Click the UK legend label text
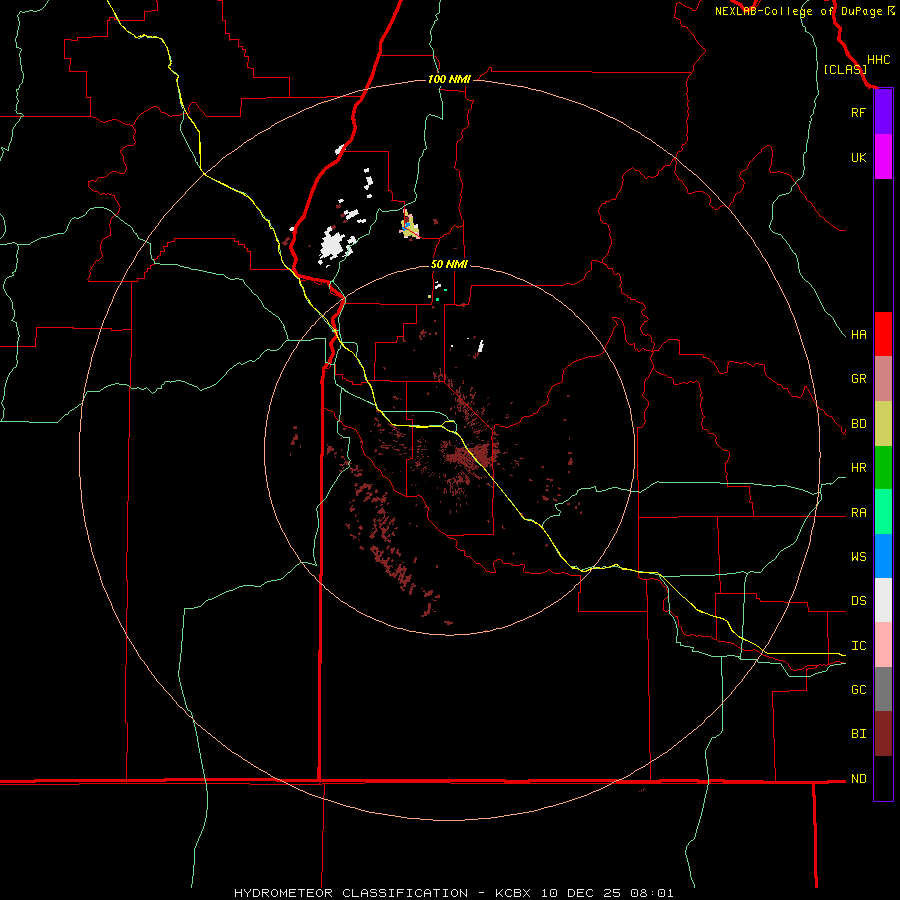The width and height of the screenshot is (900, 900). (858, 157)
